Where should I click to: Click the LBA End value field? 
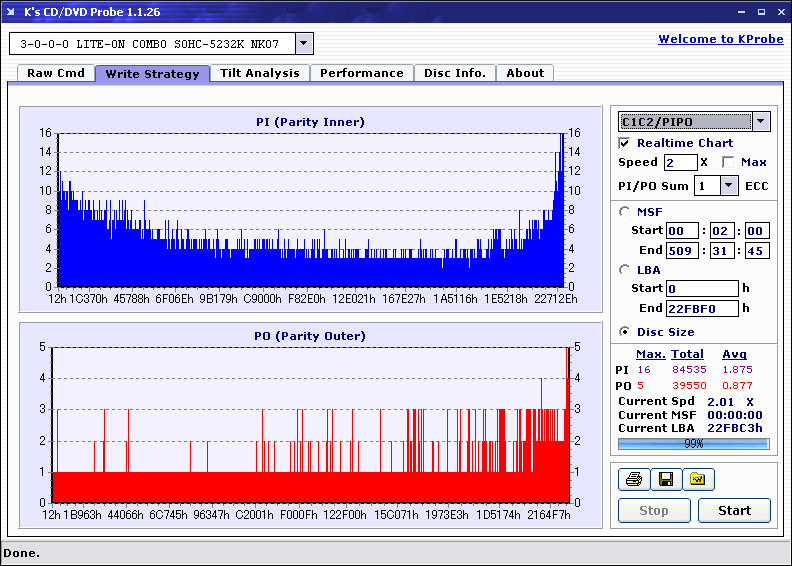pos(701,308)
